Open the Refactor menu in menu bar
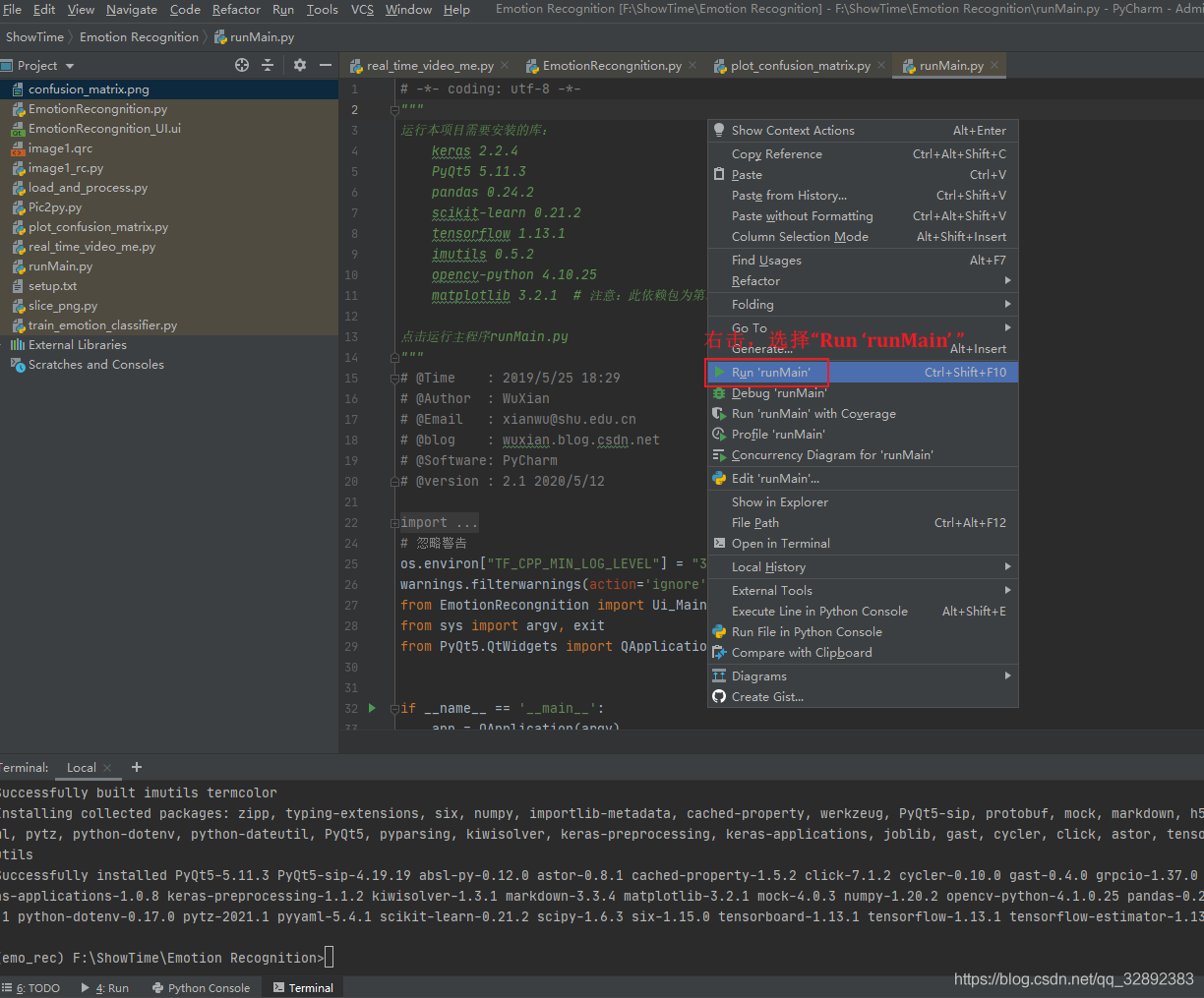This screenshot has width=1204, height=998. [x=236, y=10]
